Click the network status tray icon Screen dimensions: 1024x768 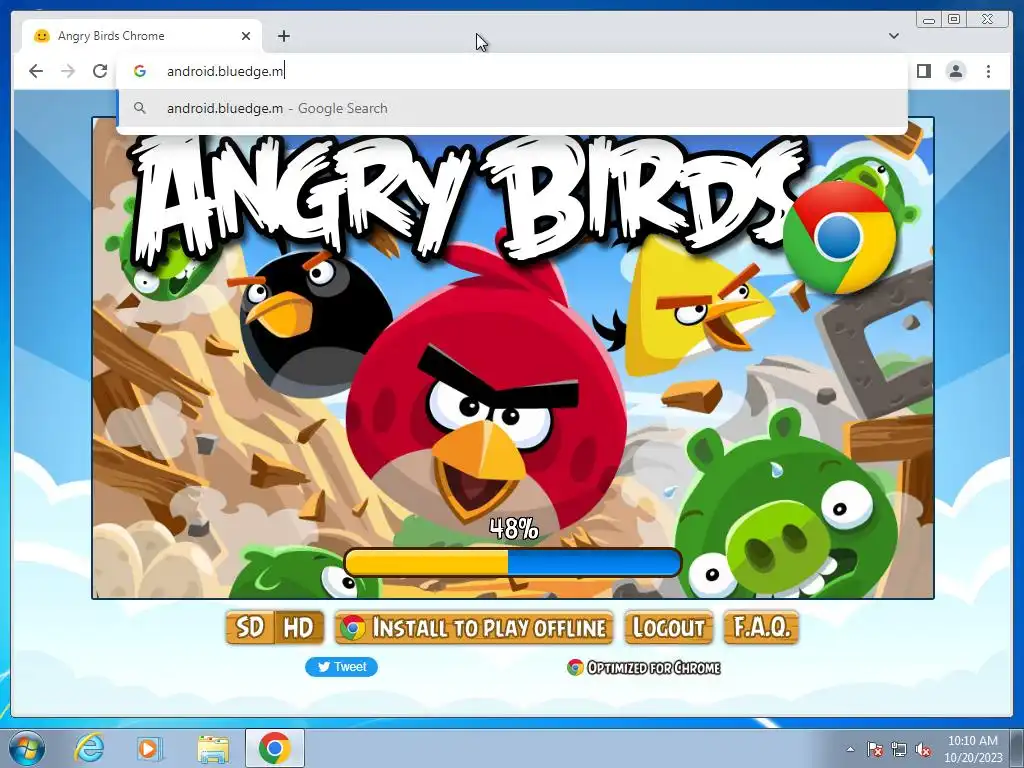(899, 749)
